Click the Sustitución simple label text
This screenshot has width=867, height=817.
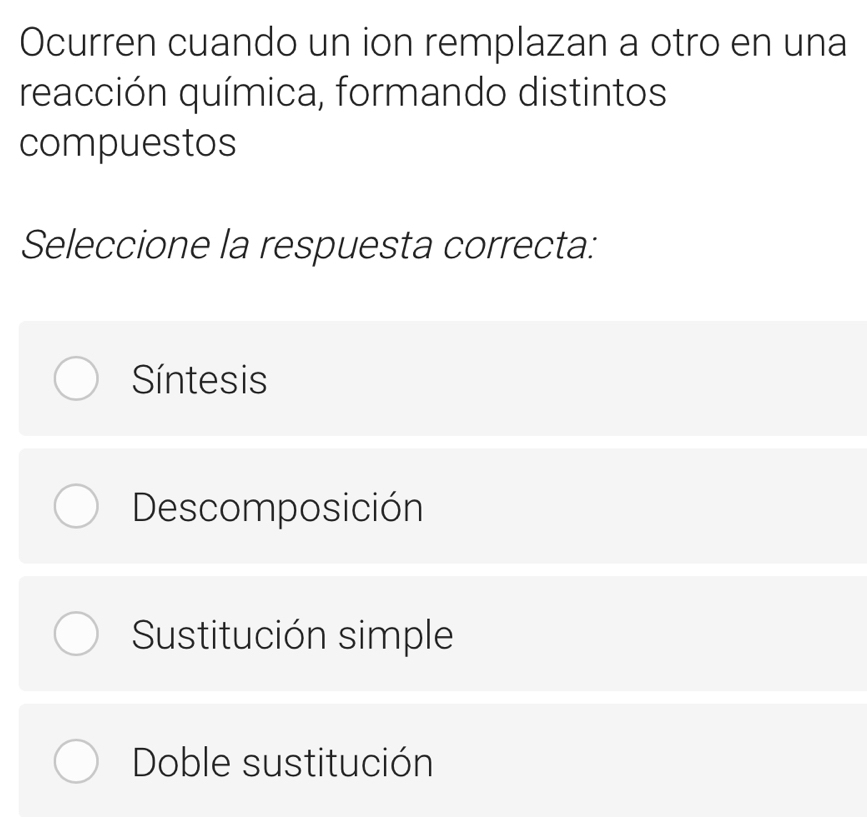coord(292,635)
